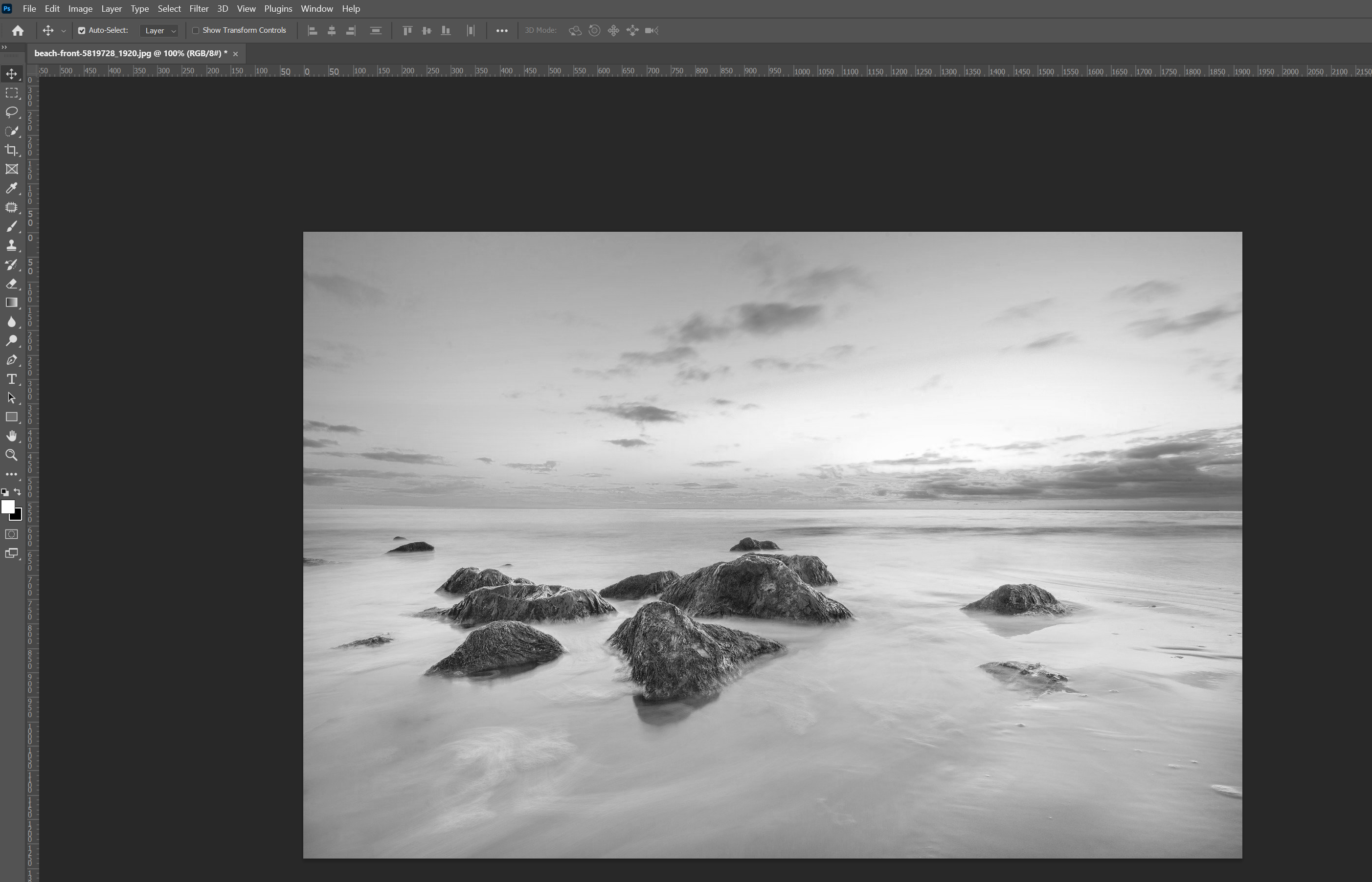Uncheck the Auto-Select checkbox
The image size is (1372, 882).
[x=82, y=30]
